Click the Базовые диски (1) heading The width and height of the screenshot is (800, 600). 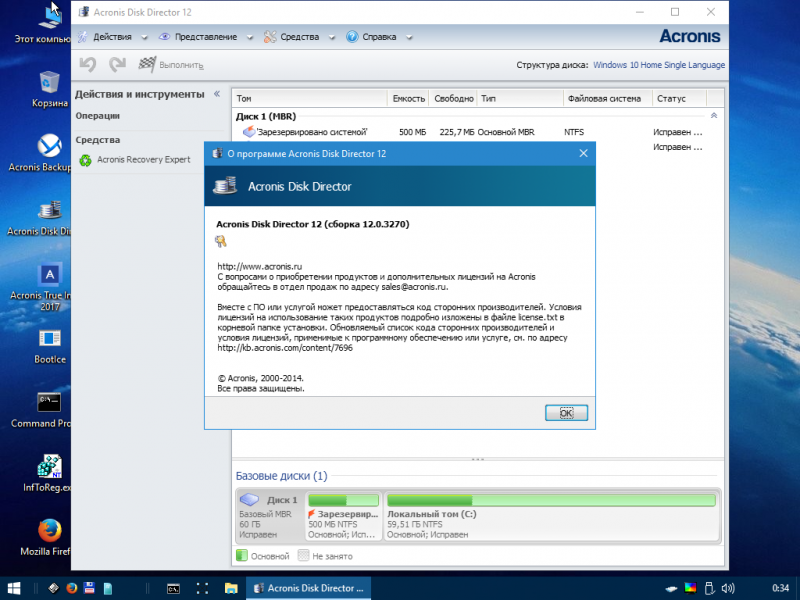[x=281, y=476]
